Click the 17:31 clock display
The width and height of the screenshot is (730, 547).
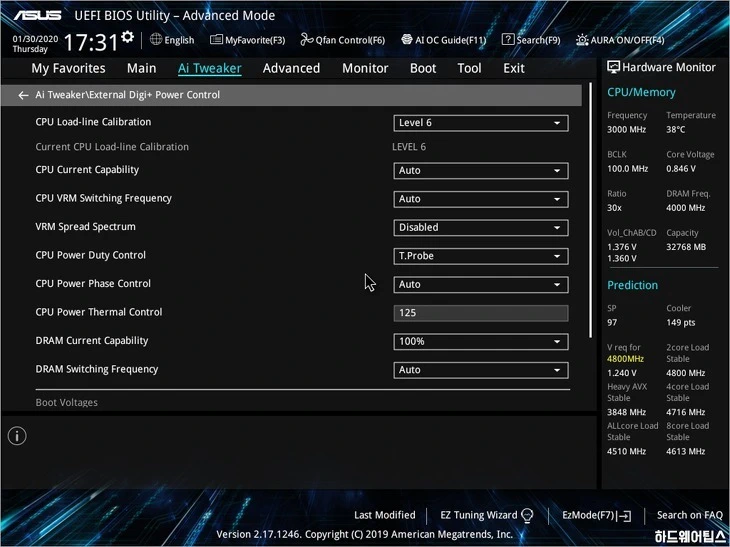91,42
